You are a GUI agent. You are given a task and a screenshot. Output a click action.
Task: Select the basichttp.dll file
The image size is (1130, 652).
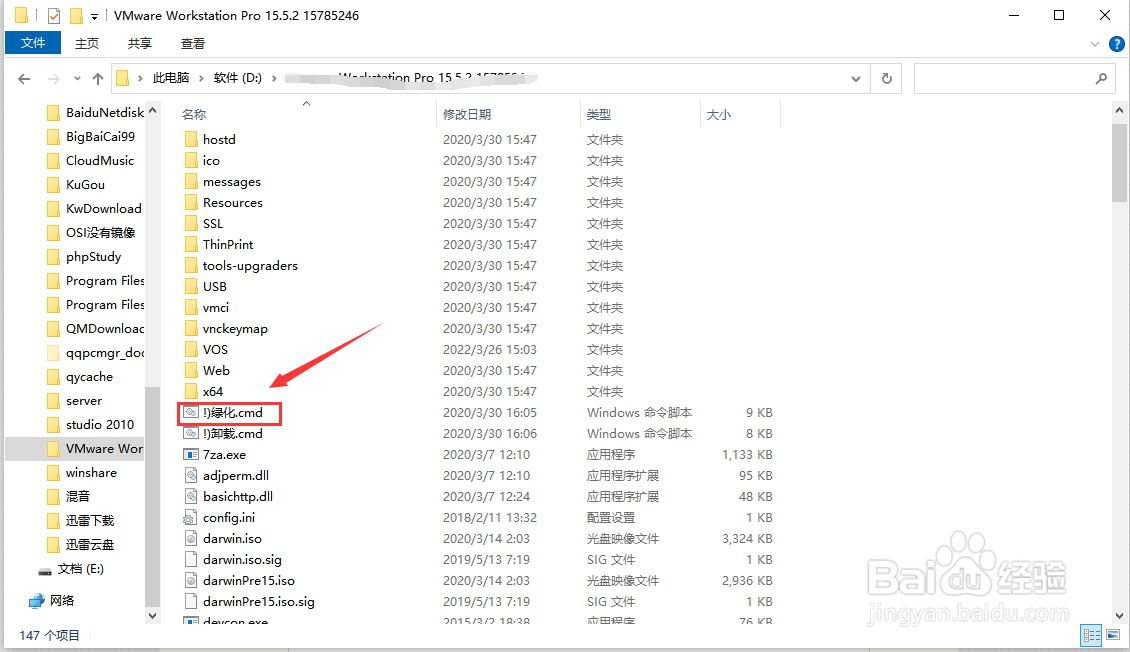point(238,496)
